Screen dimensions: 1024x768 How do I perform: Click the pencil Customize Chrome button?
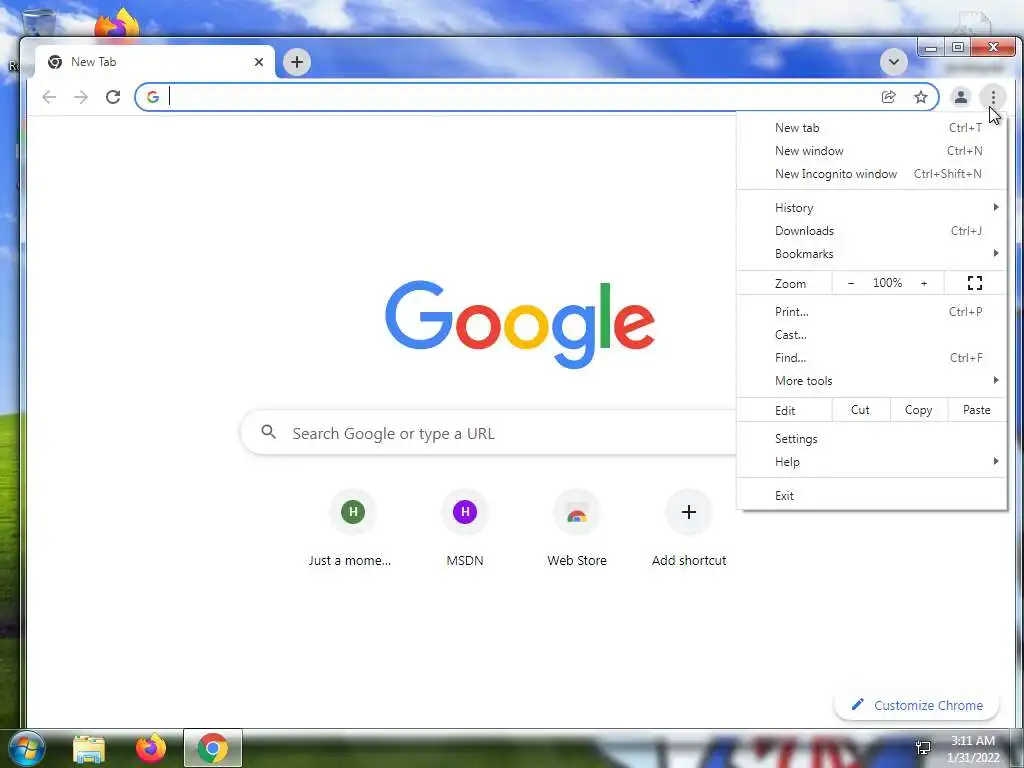pyautogui.click(x=916, y=705)
